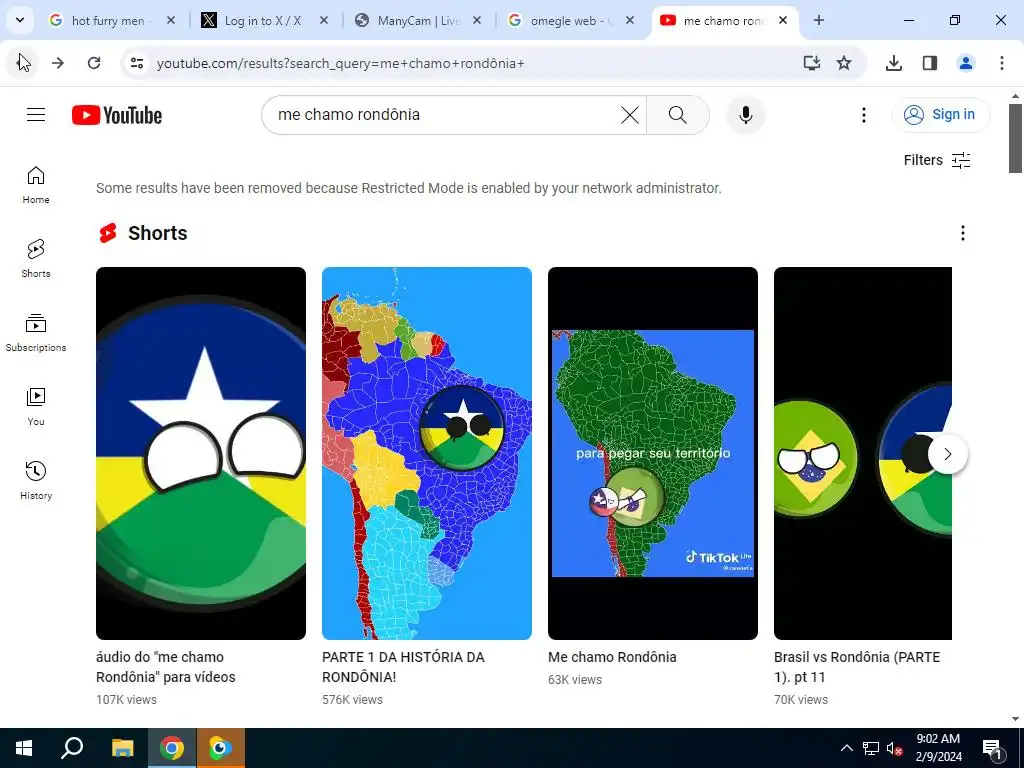Open PARTE 1 DA HISTÓRIA DA RONDÔNIA thumbnail
This screenshot has height=768, width=1024.
click(x=426, y=453)
